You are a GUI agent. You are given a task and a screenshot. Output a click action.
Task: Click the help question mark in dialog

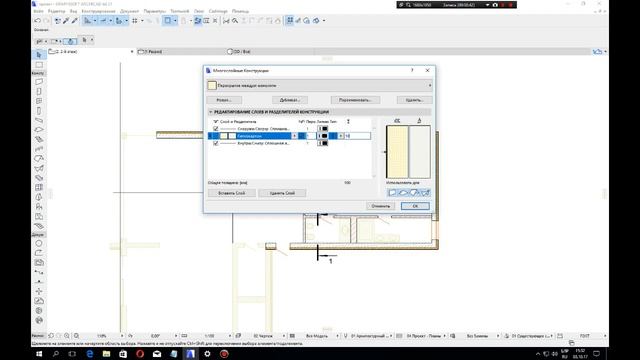[412, 71]
